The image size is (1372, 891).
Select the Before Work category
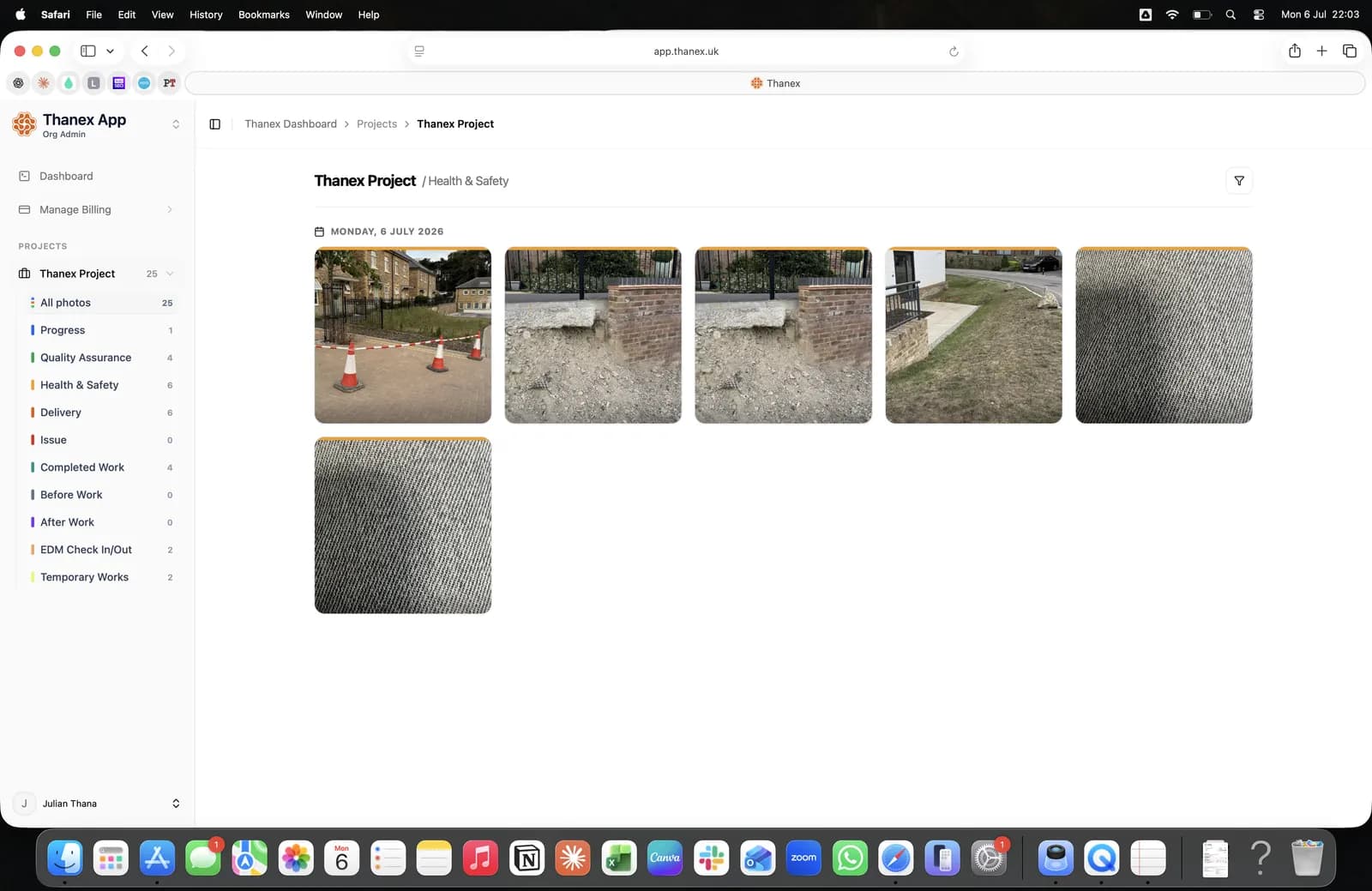click(x=100, y=495)
